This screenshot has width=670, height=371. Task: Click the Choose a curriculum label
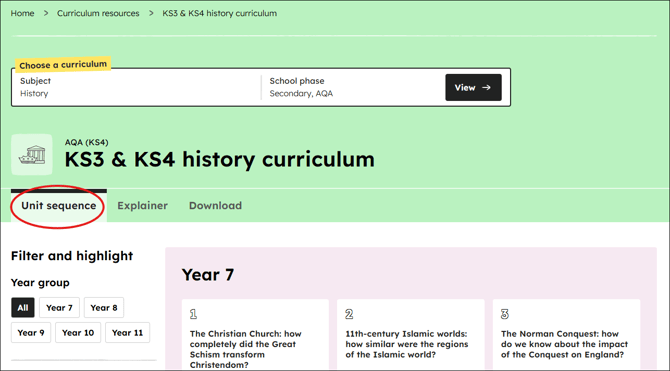pos(63,65)
